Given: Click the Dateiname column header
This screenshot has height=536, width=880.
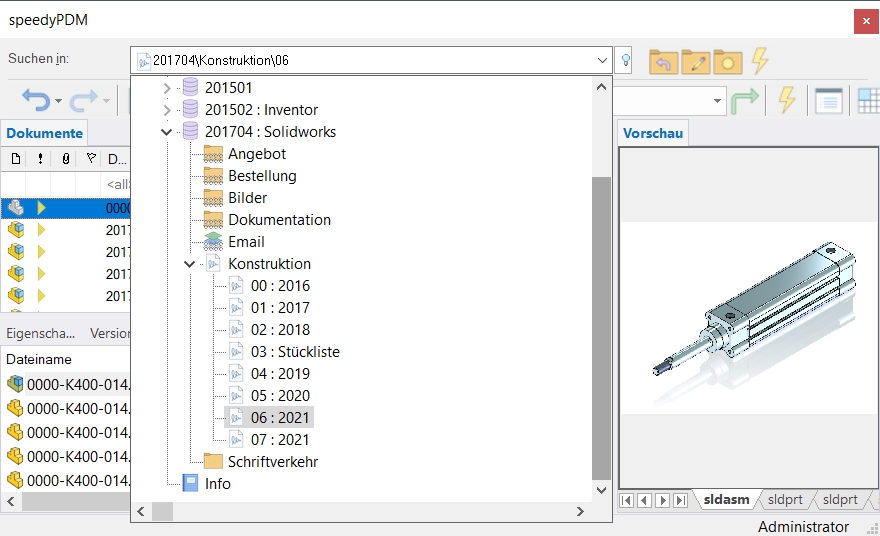Looking at the screenshot, I should (39, 359).
